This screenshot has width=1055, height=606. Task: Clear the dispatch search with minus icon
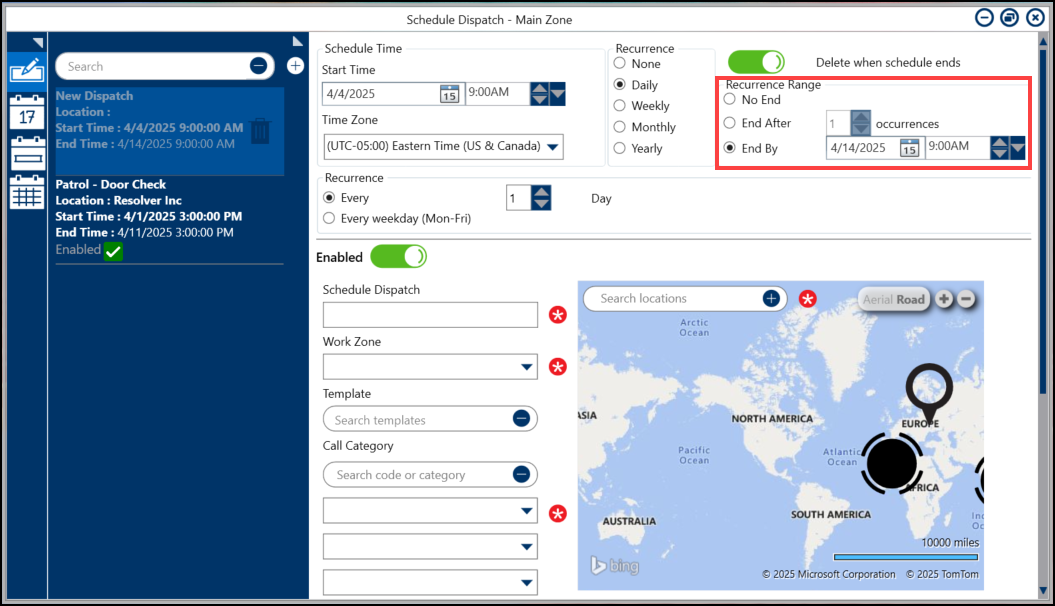tap(258, 66)
